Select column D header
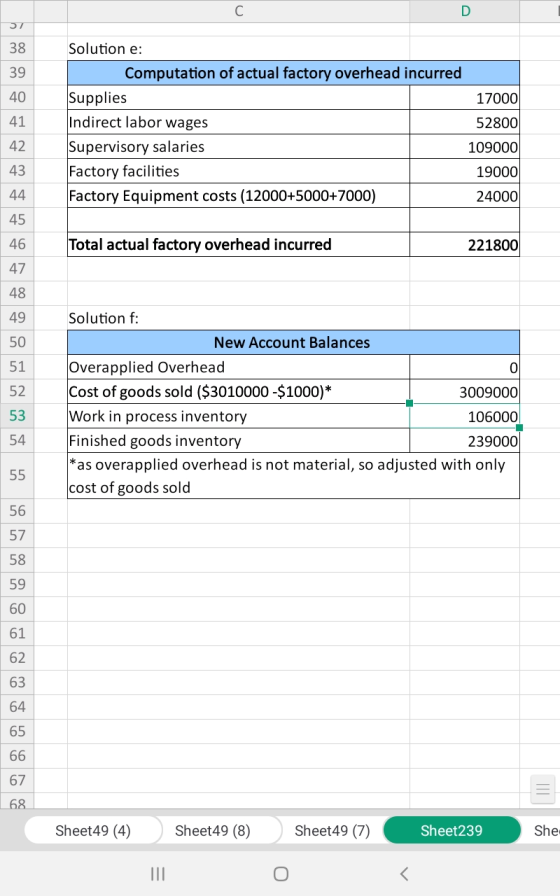This screenshot has height=896, width=560. point(465,11)
